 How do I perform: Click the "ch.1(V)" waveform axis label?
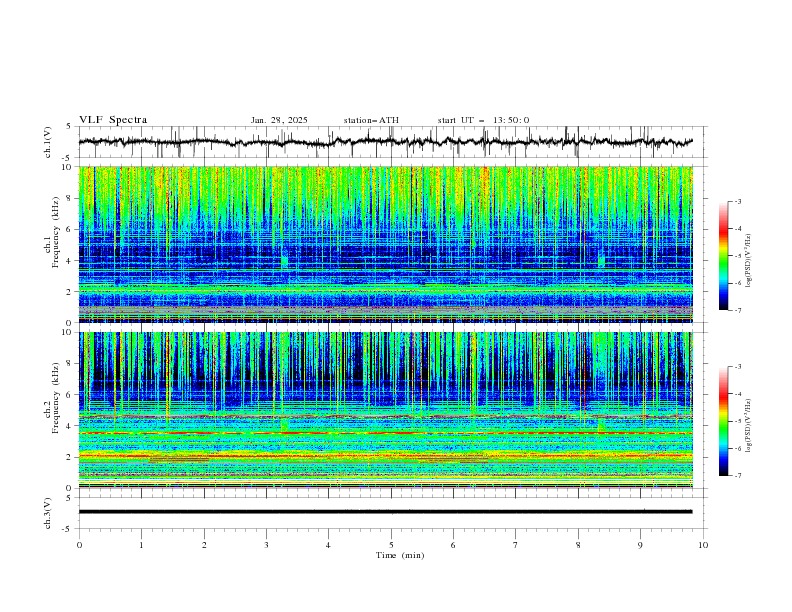tap(48, 142)
